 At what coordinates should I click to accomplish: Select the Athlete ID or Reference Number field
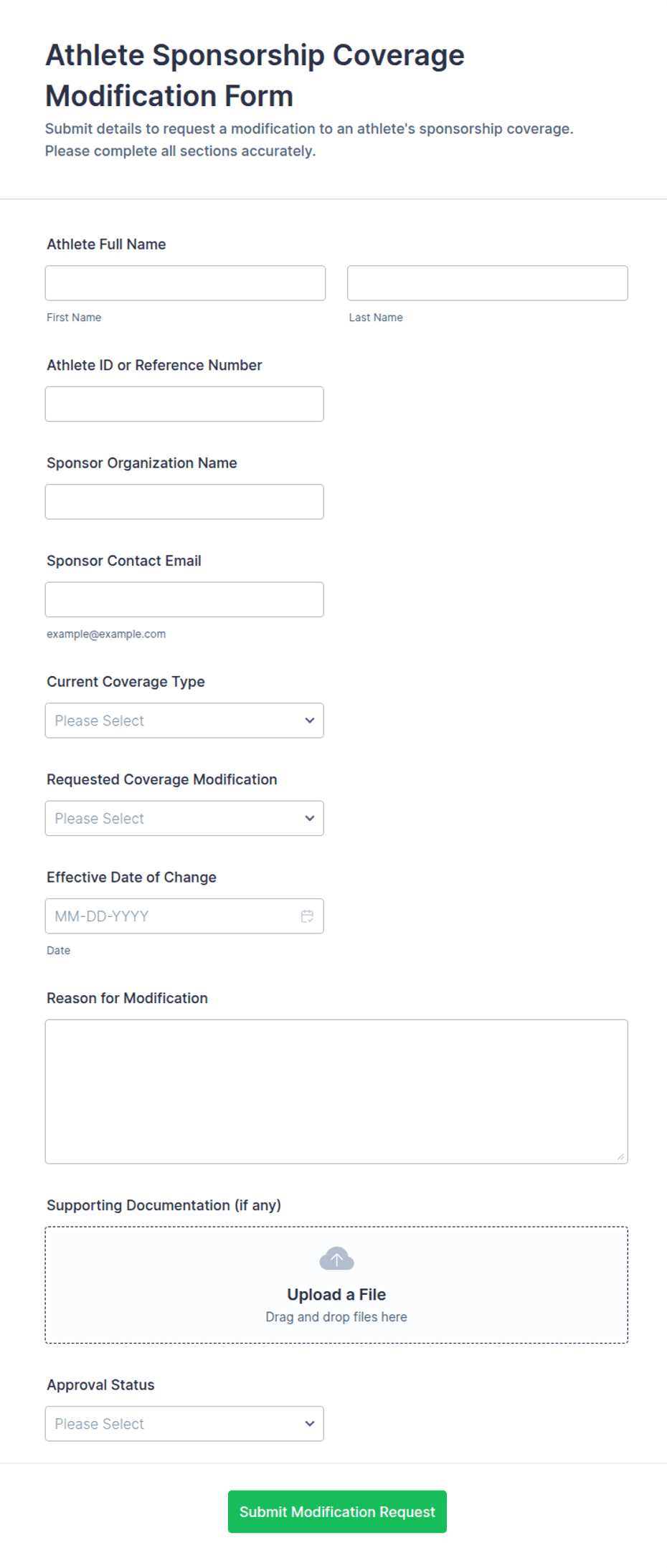(x=184, y=404)
